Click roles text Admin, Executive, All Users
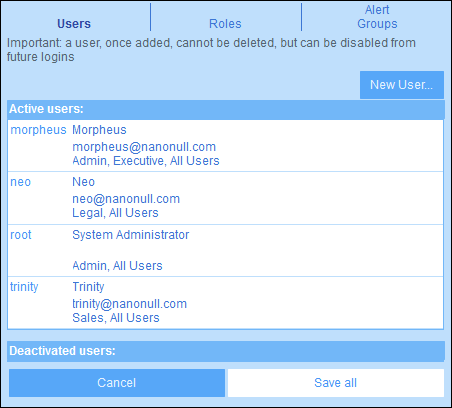452x408 pixels. 146,161
